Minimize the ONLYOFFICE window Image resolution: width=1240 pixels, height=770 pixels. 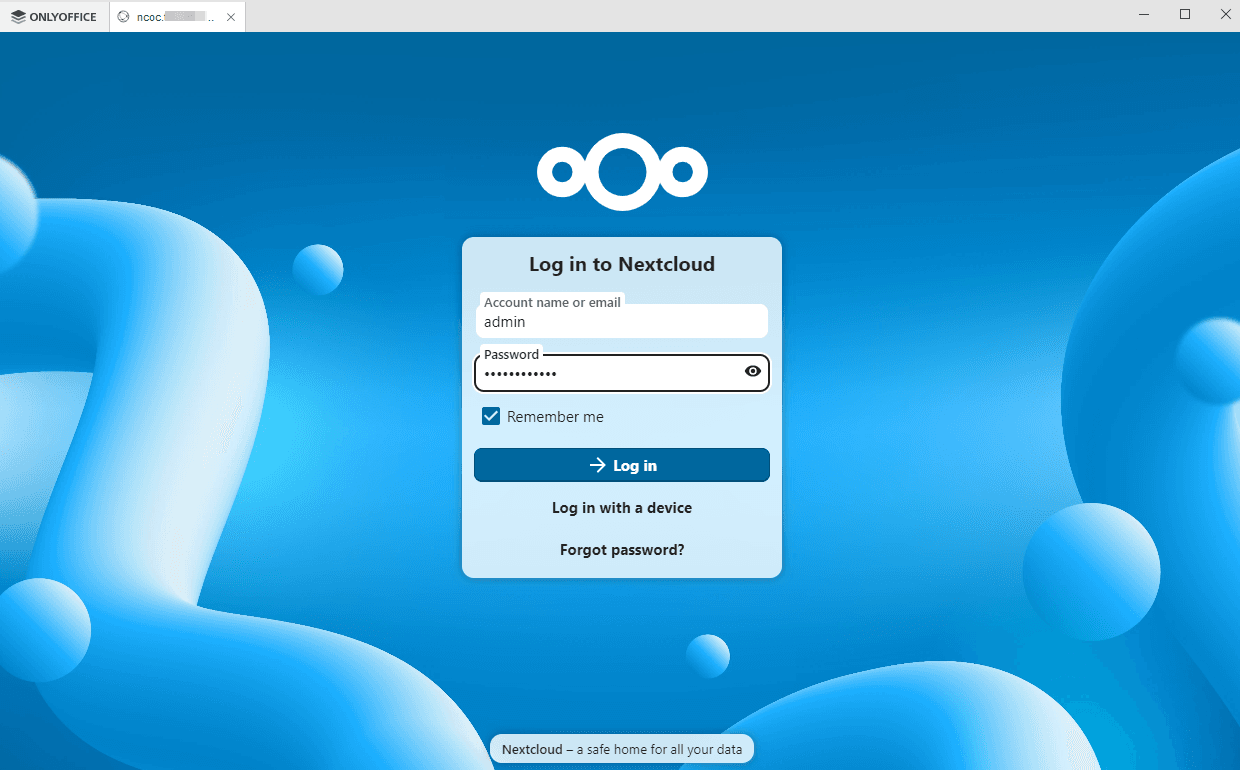(1143, 14)
